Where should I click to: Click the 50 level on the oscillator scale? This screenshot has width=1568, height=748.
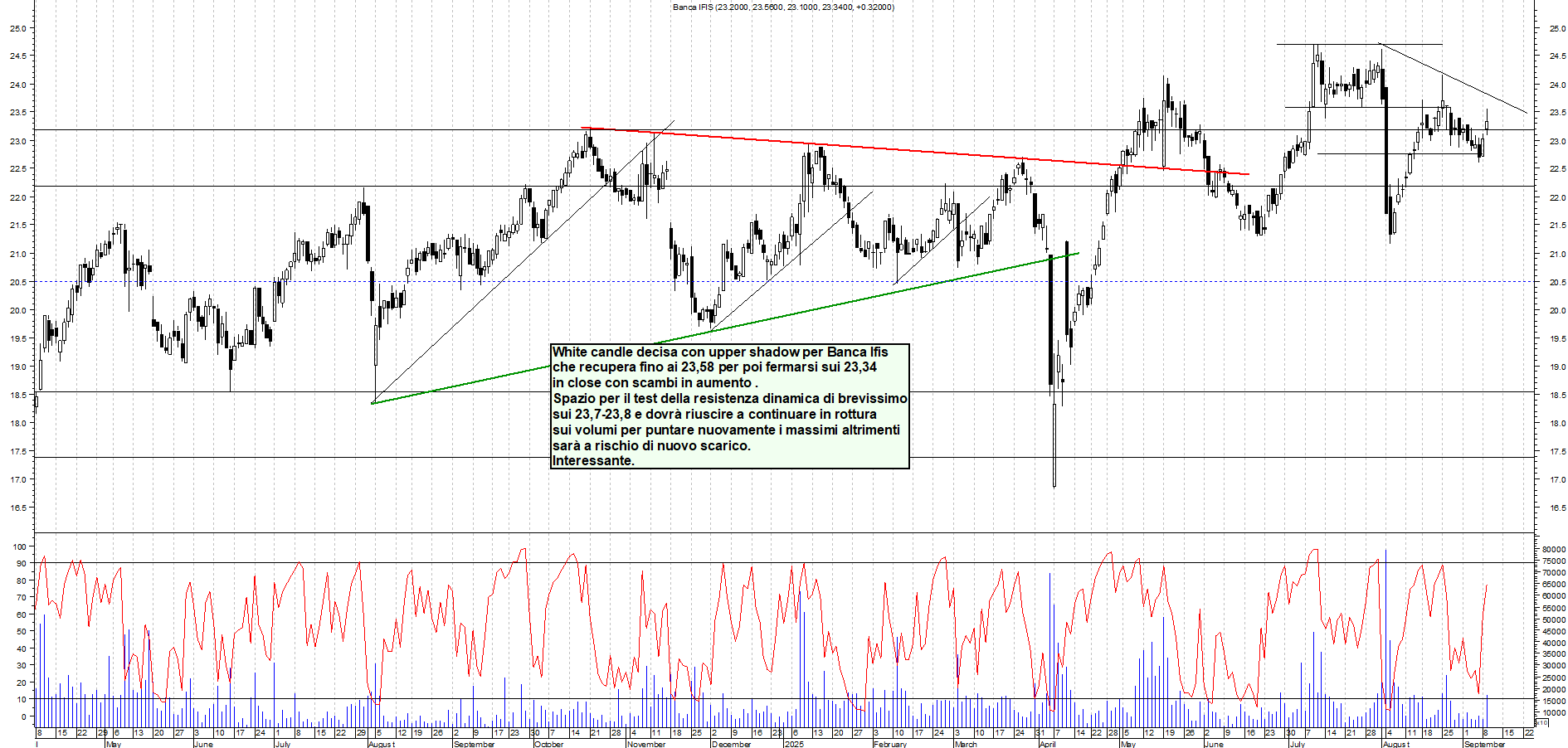(21, 632)
